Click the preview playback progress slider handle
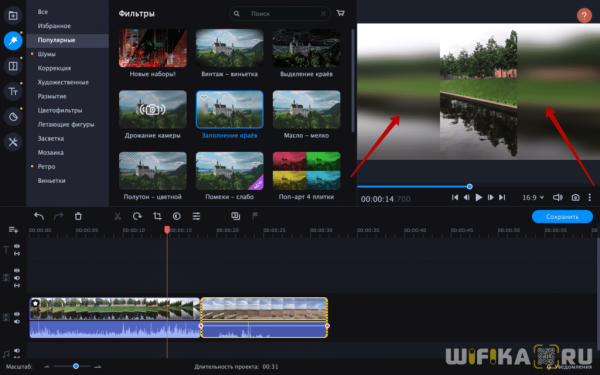Viewport: 600px width, 375px height. (x=470, y=186)
